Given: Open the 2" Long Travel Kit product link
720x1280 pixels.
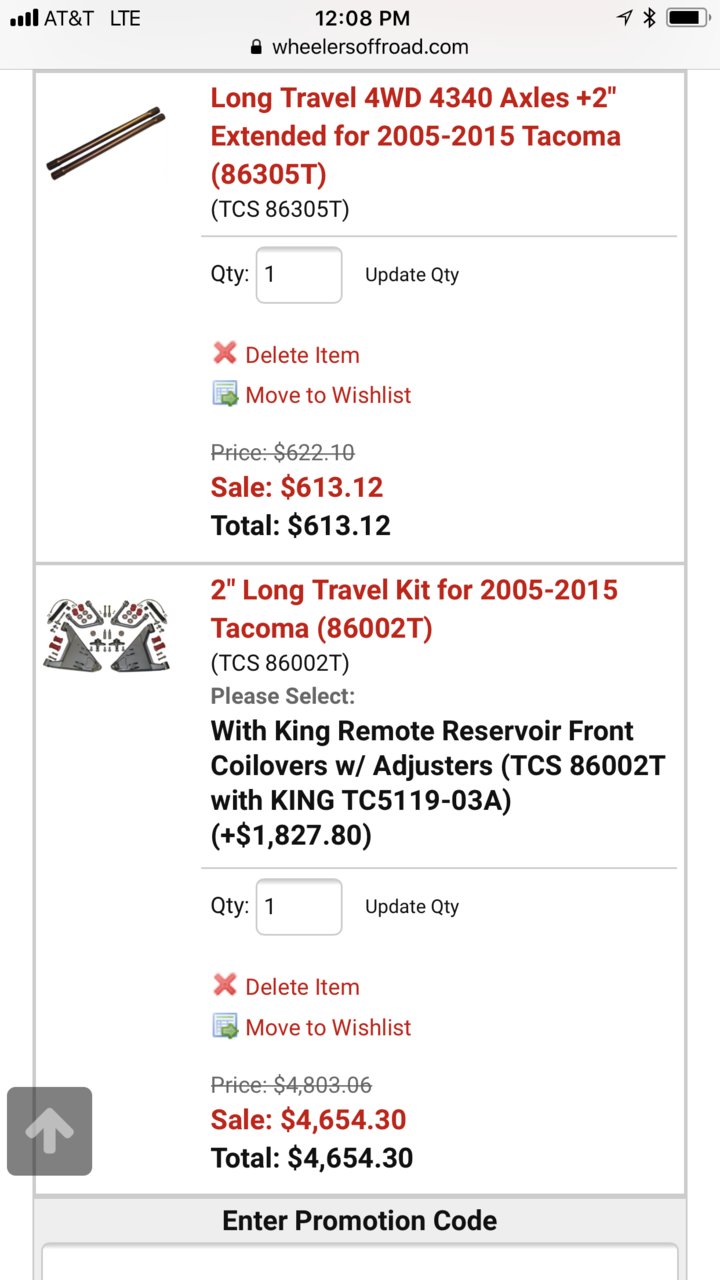Looking at the screenshot, I should (414, 609).
